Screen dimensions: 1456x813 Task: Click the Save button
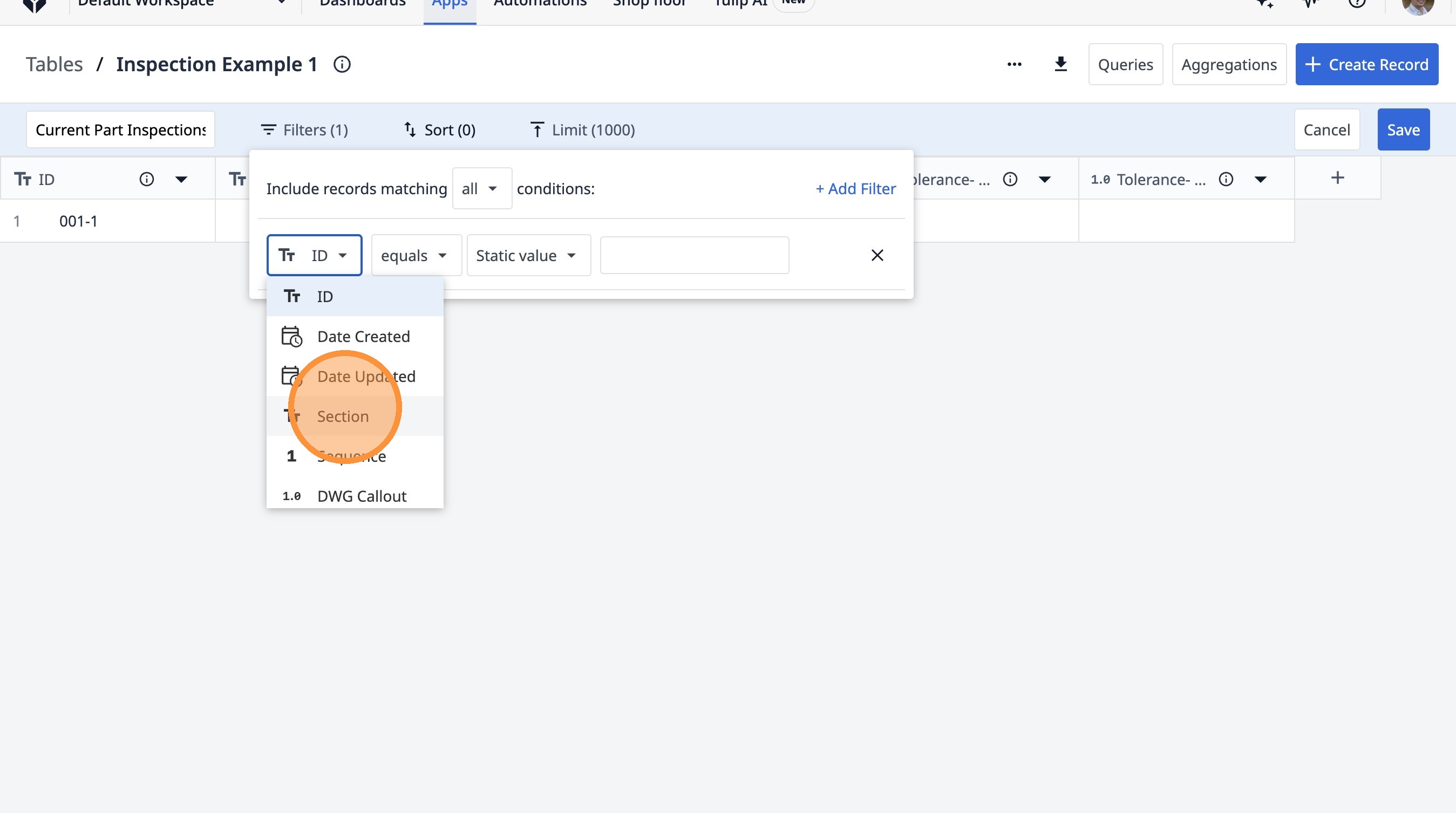[x=1403, y=130]
